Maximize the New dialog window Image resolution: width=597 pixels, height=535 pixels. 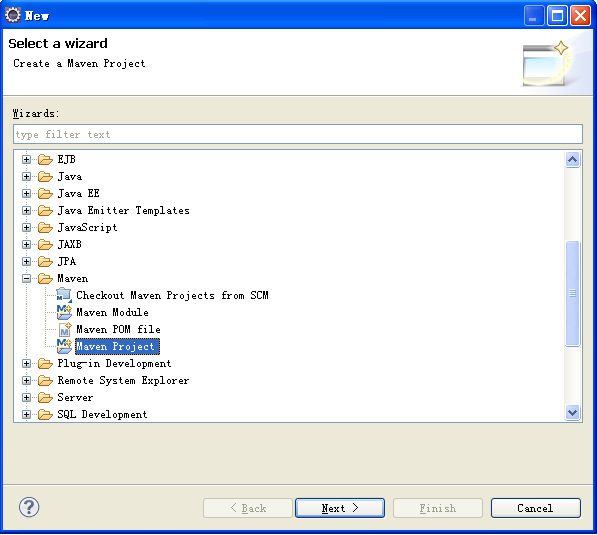coord(557,16)
